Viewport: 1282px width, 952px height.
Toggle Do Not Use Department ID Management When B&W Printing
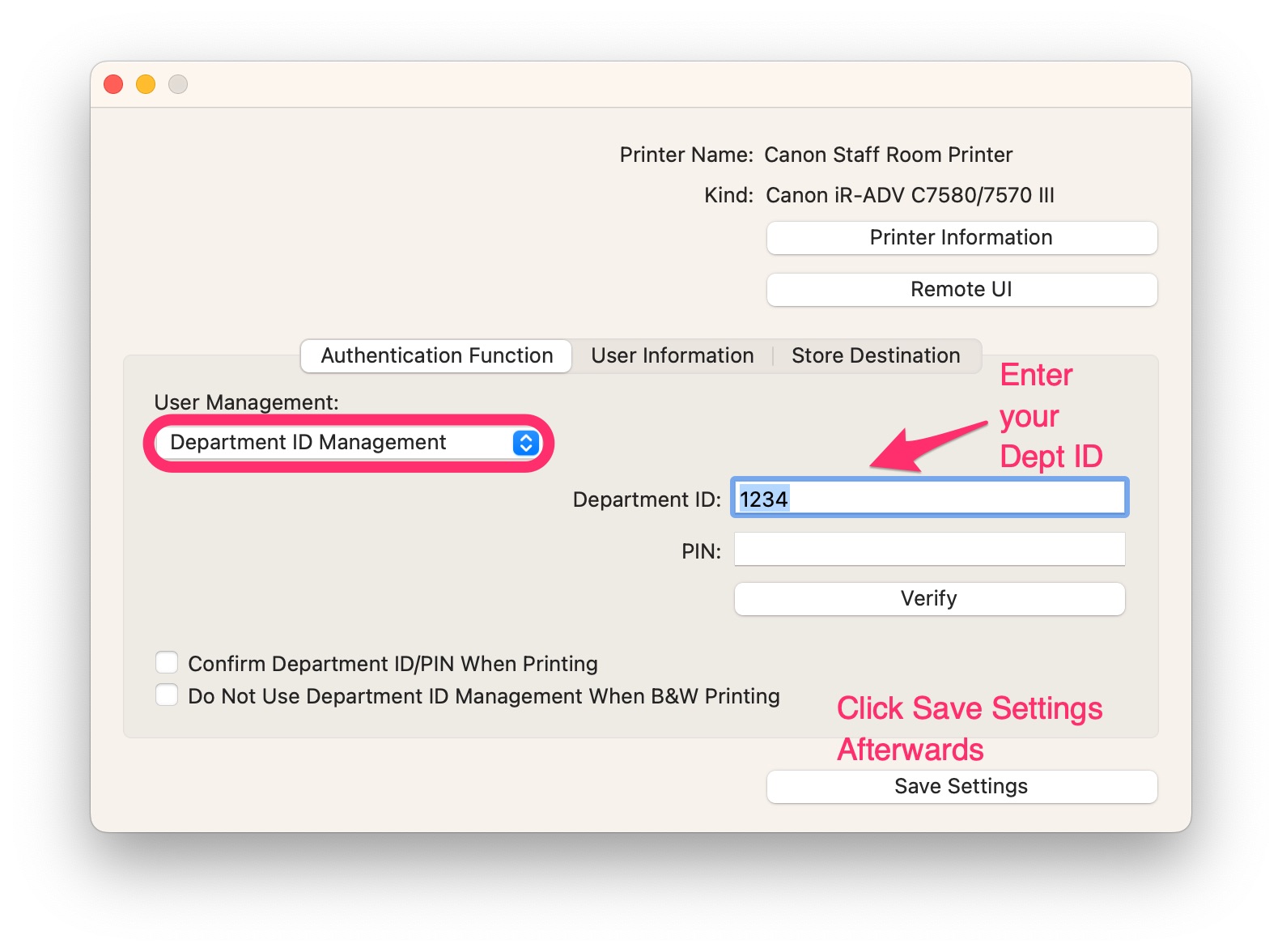(x=167, y=695)
